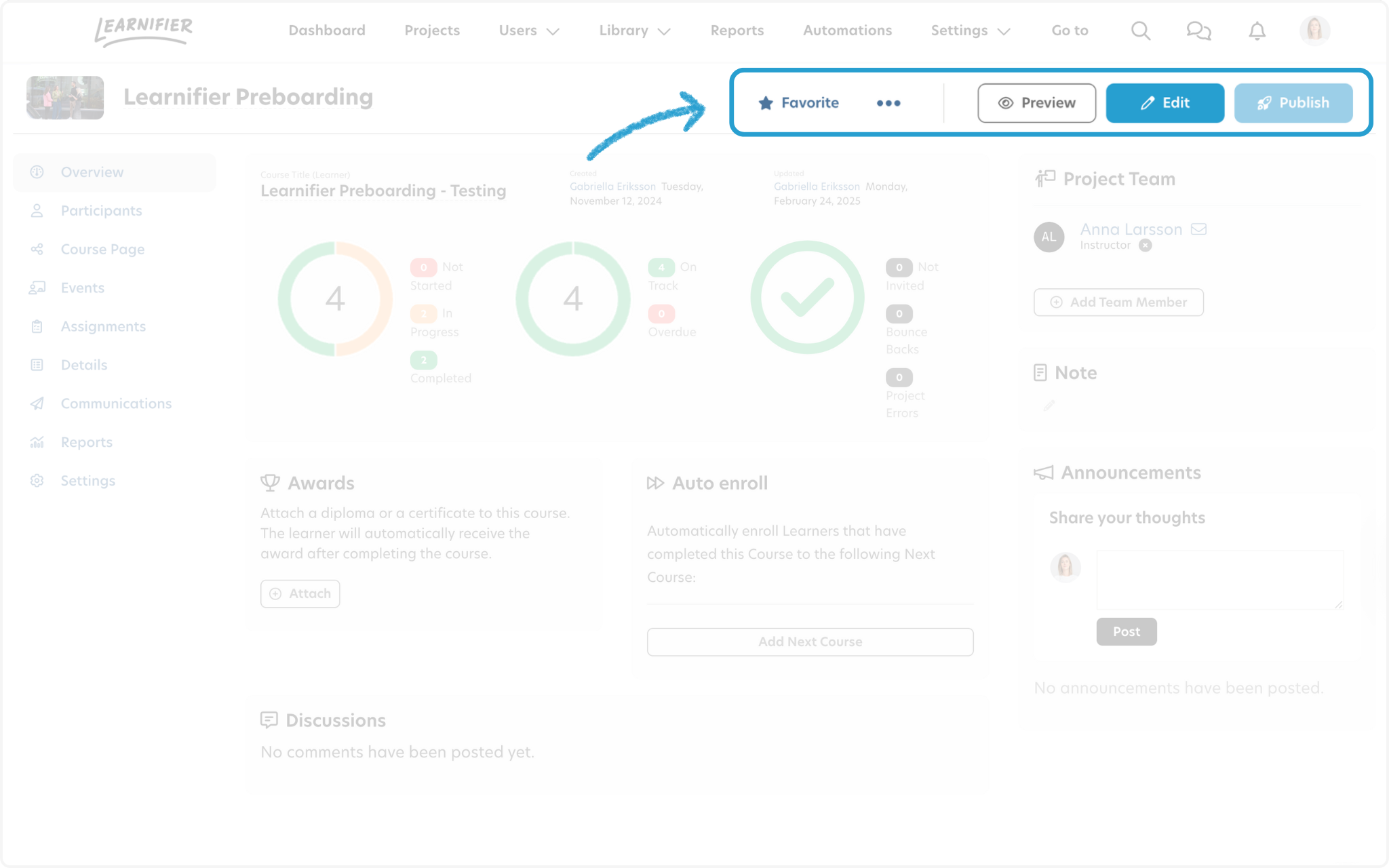
Task: Open Automations in top navigation
Action: click(848, 31)
